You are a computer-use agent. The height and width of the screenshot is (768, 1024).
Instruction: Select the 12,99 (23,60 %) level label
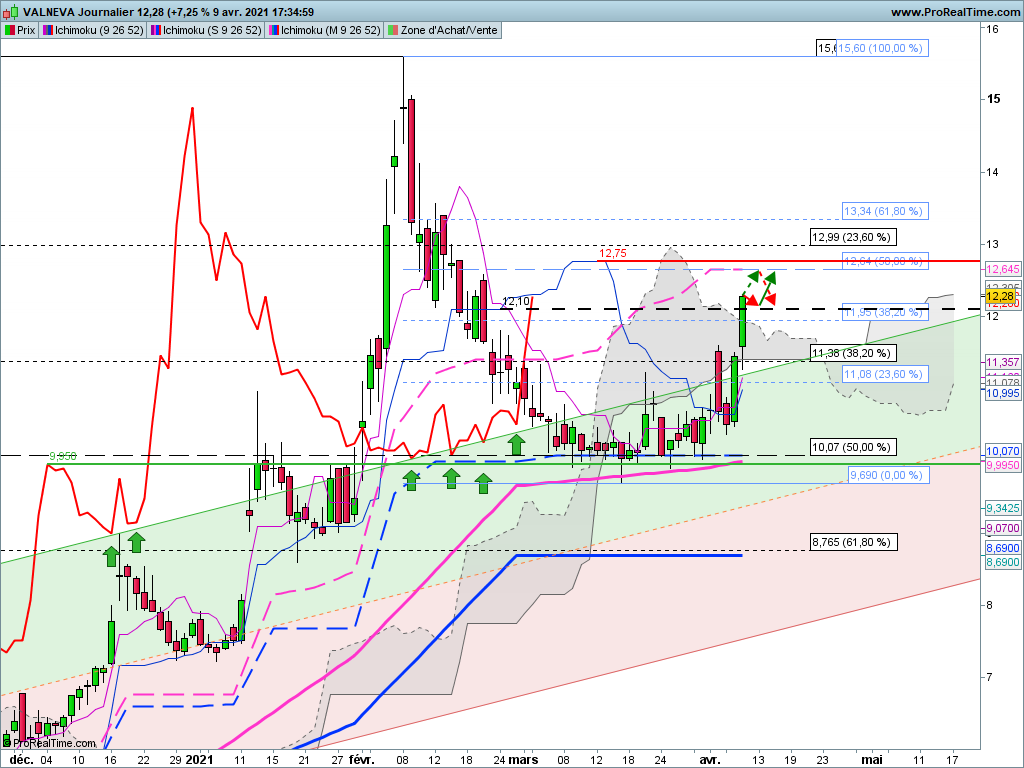click(853, 237)
